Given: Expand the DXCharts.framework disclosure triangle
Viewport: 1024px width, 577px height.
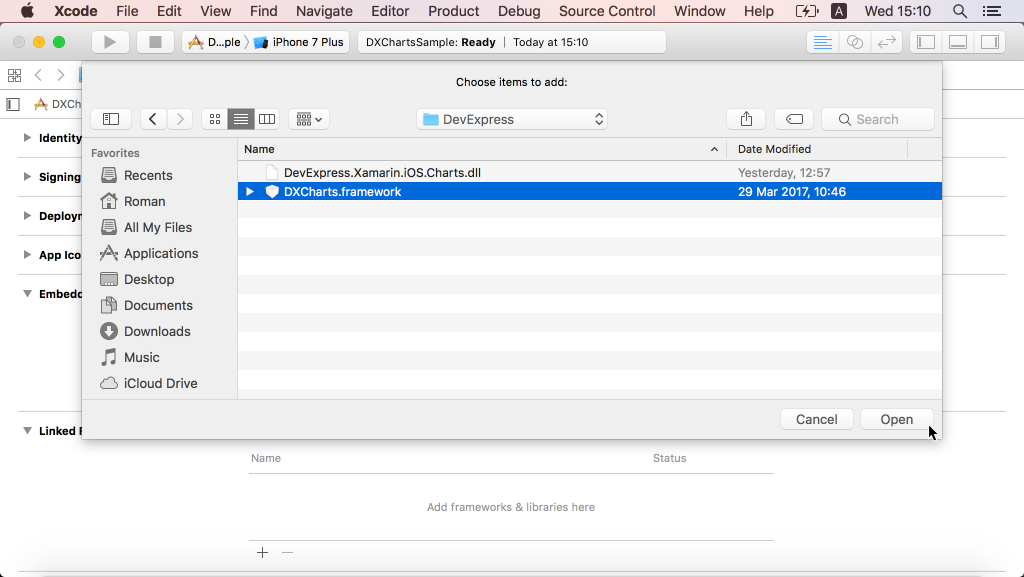Looking at the screenshot, I should pos(250,191).
